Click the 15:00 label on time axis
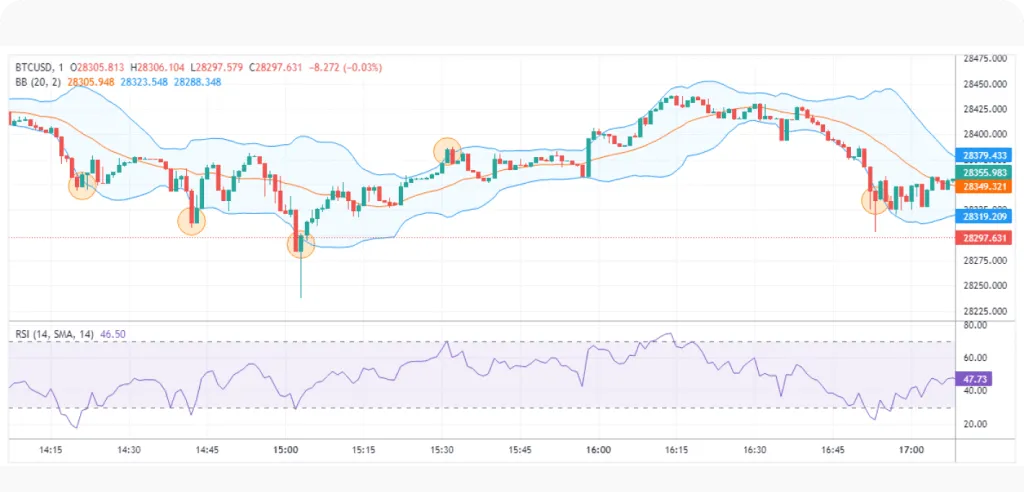The height and width of the screenshot is (492, 1024). (286, 451)
